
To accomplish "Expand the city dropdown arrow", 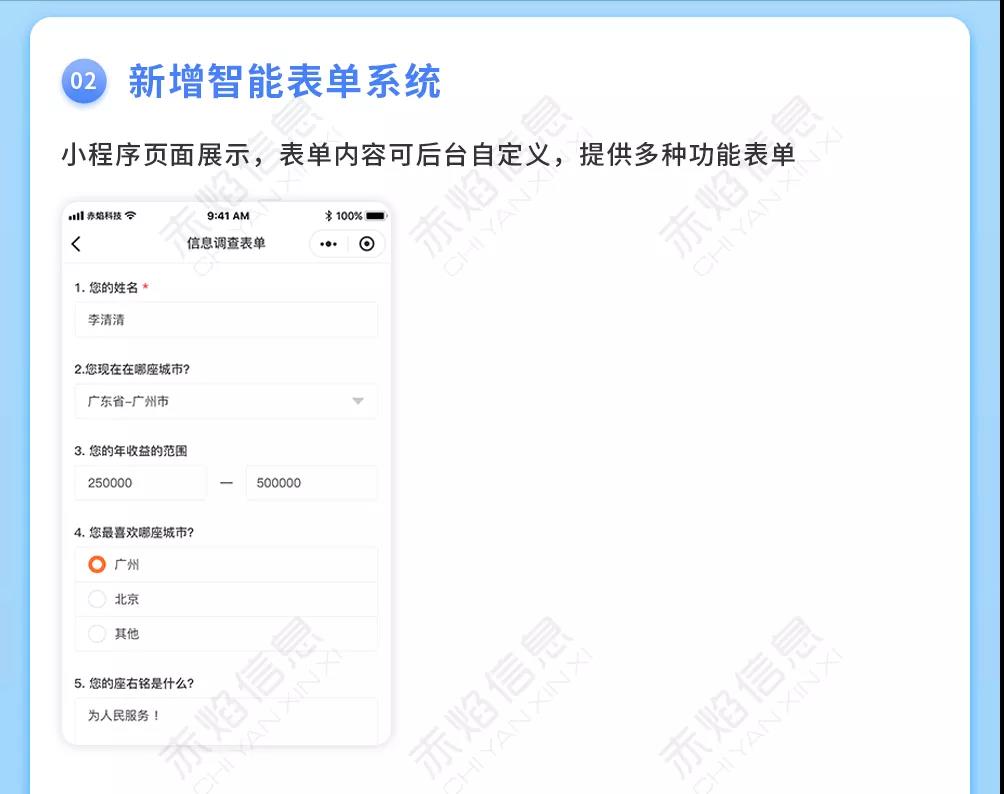I will tap(358, 402).
